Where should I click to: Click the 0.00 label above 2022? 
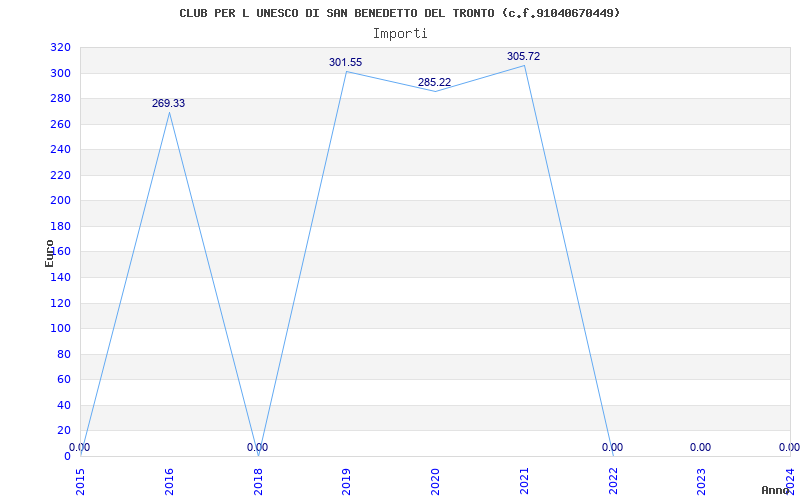[612, 447]
